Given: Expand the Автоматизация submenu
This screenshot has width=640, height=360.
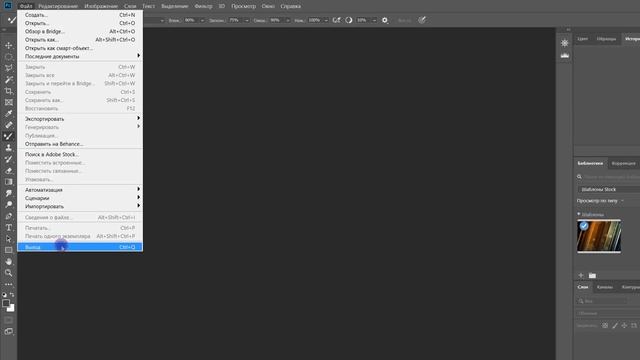Looking at the screenshot, I should click(80, 190).
